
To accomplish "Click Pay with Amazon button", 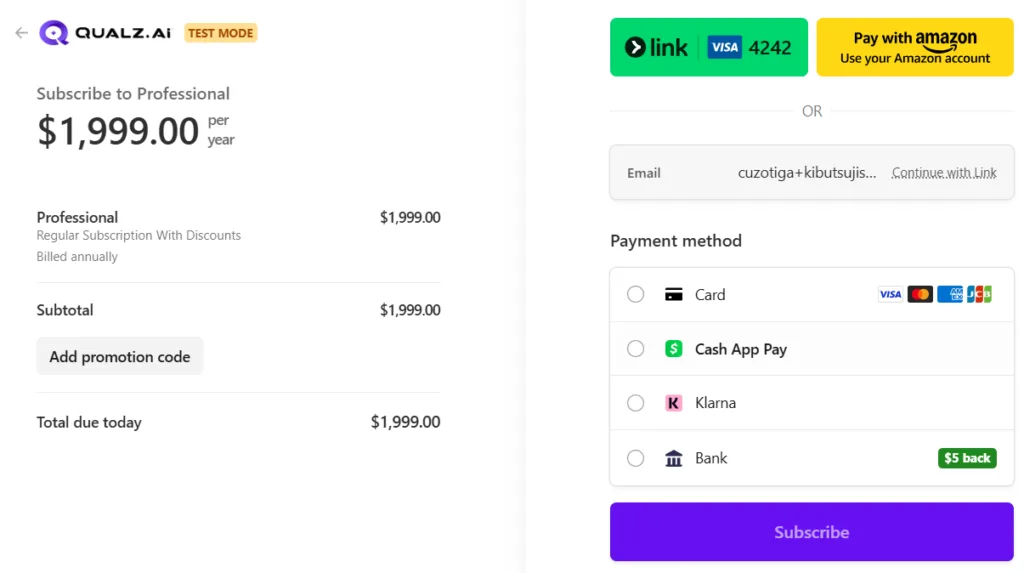I will (915, 47).
